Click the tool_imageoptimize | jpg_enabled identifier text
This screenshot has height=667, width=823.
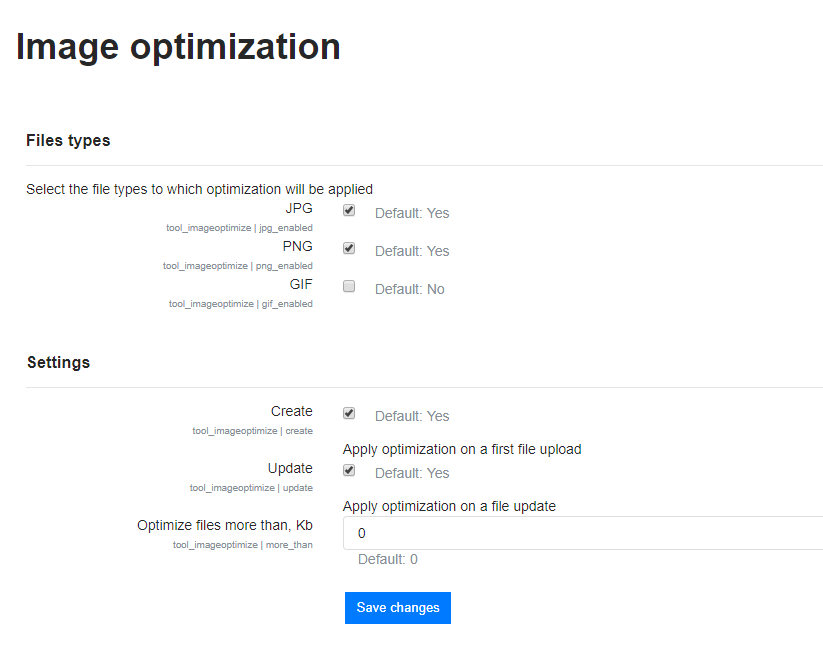(239, 228)
